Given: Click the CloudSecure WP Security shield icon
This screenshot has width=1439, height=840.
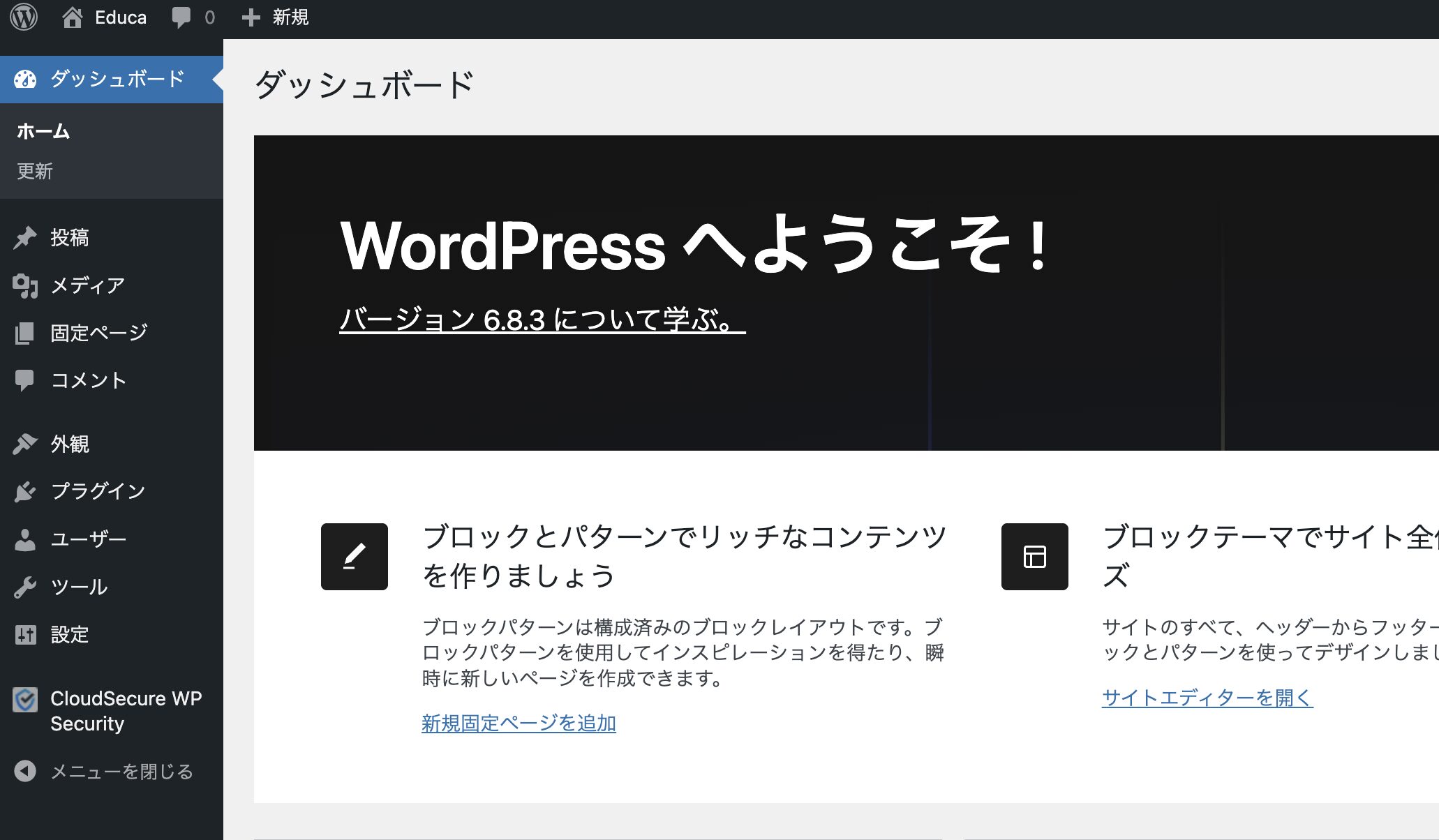Looking at the screenshot, I should click(27, 700).
